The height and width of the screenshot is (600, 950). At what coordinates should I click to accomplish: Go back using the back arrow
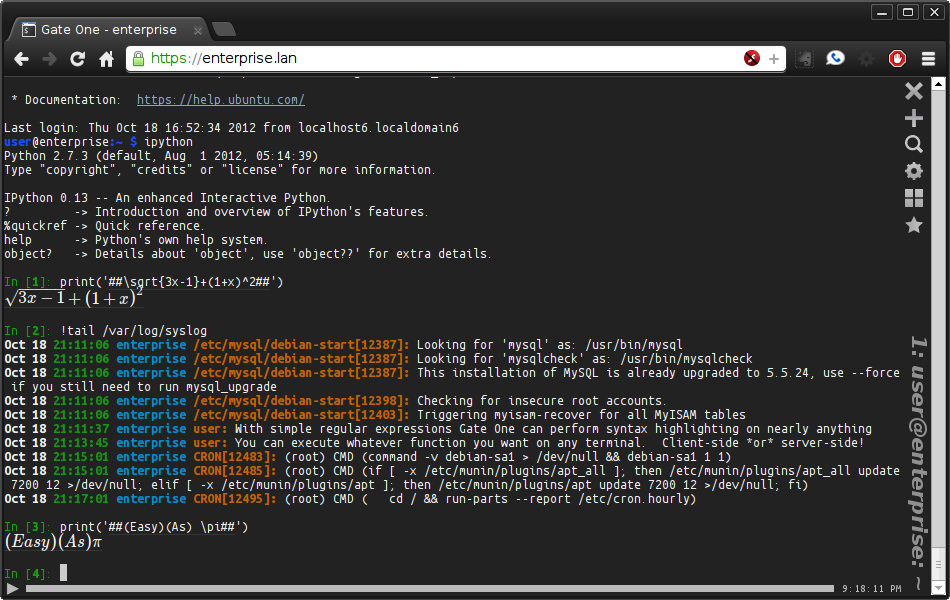(20, 58)
